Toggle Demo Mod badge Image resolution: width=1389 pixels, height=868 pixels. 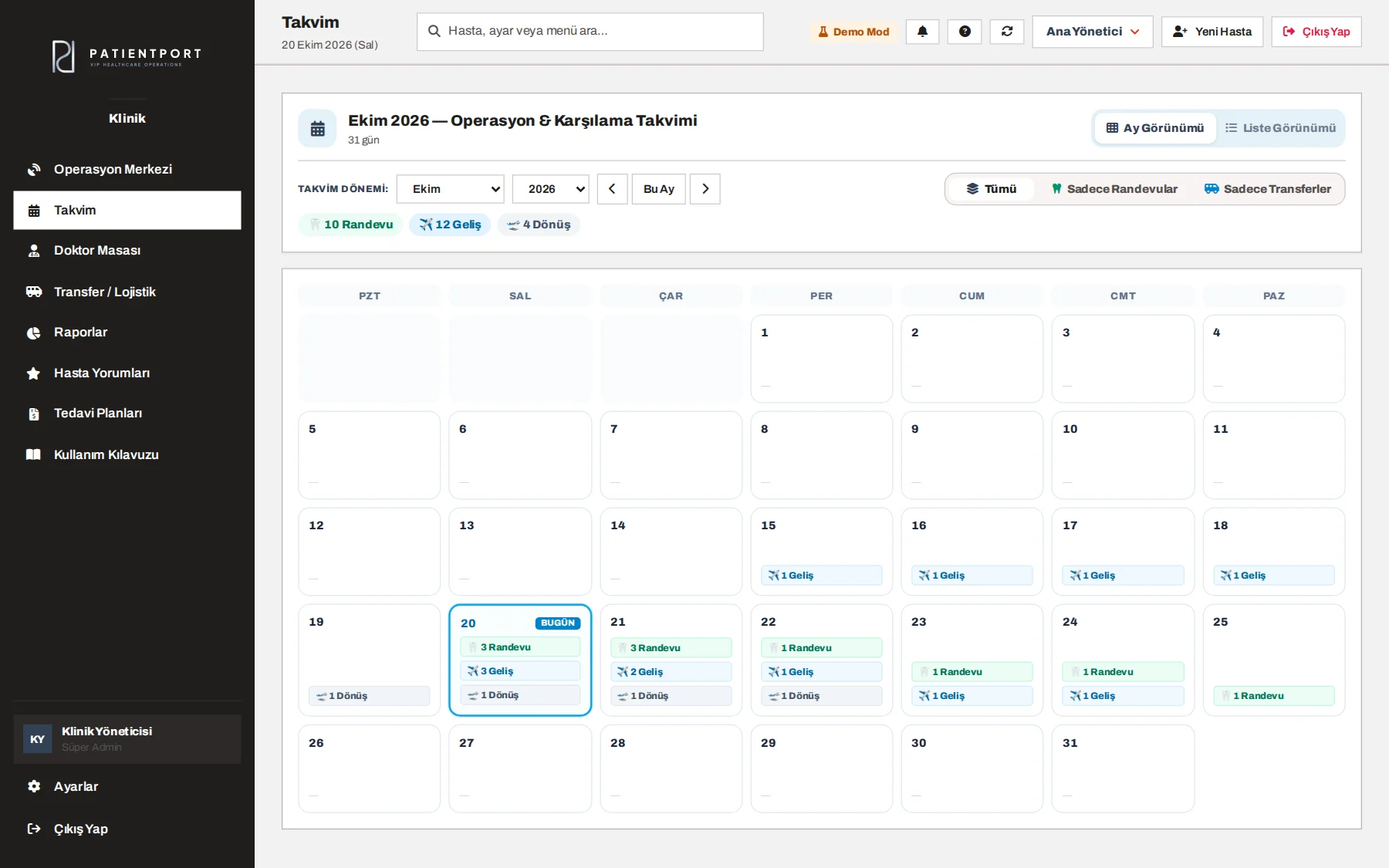click(x=853, y=32)
